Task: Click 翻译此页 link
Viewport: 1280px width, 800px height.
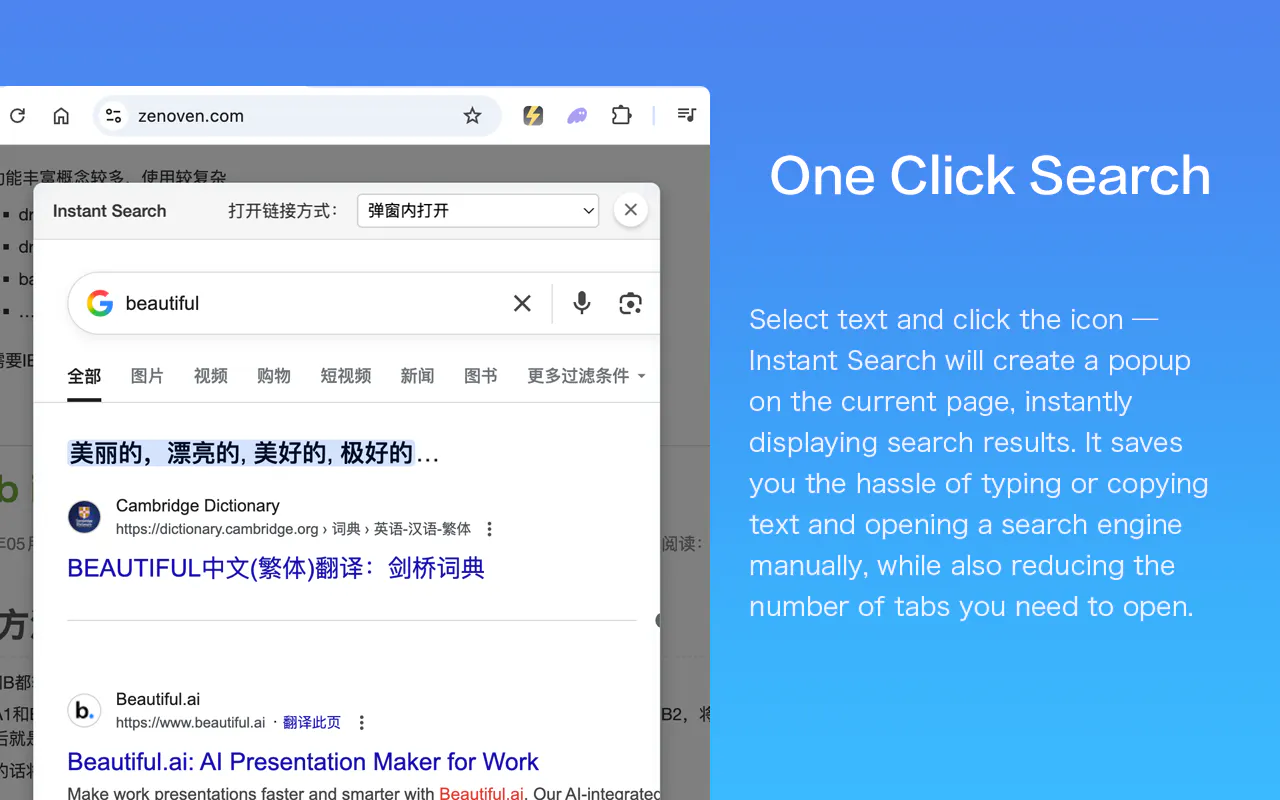Action: [x=312, y=722]
